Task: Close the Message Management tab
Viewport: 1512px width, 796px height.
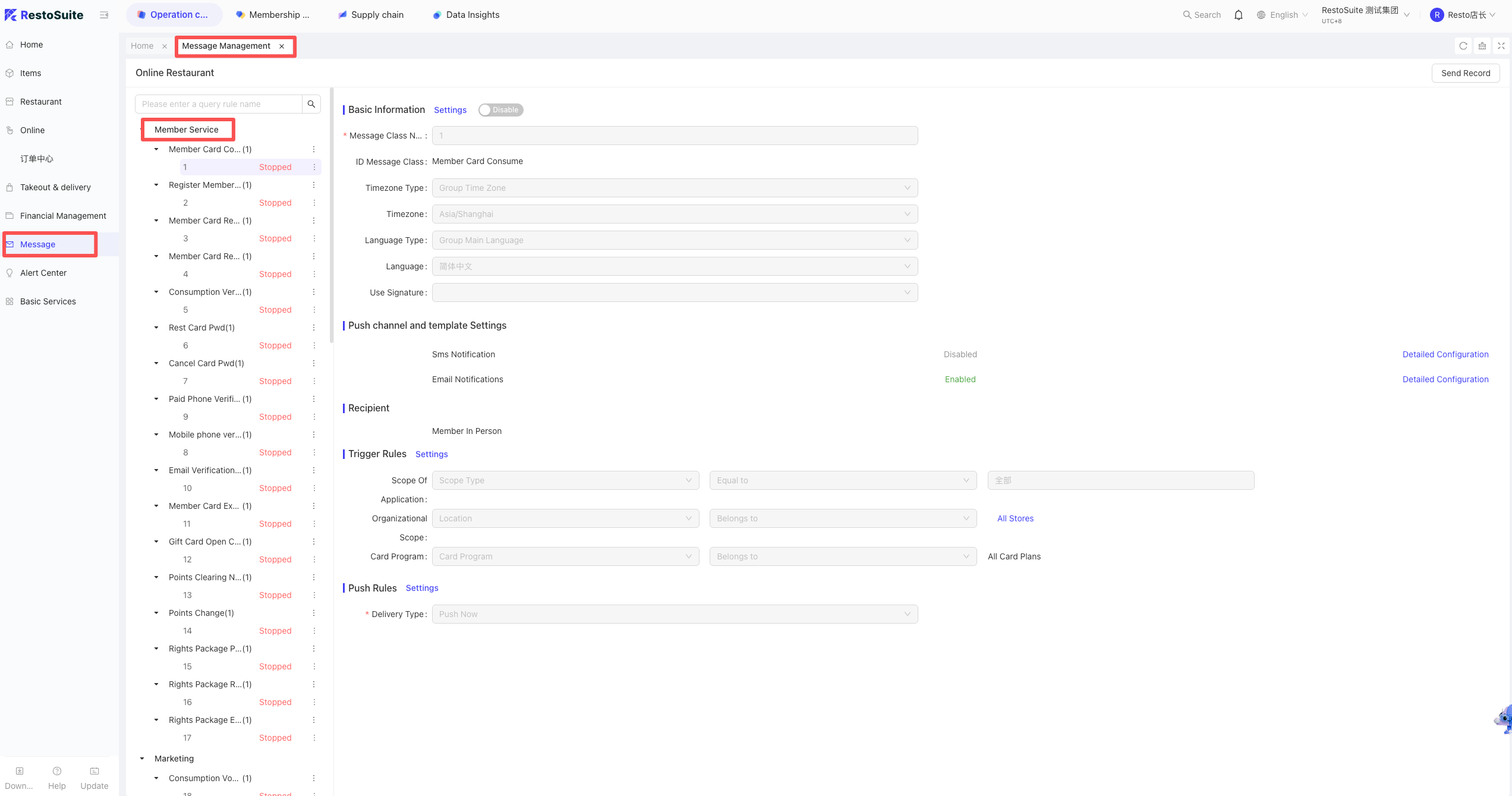Action: (282, 46)
